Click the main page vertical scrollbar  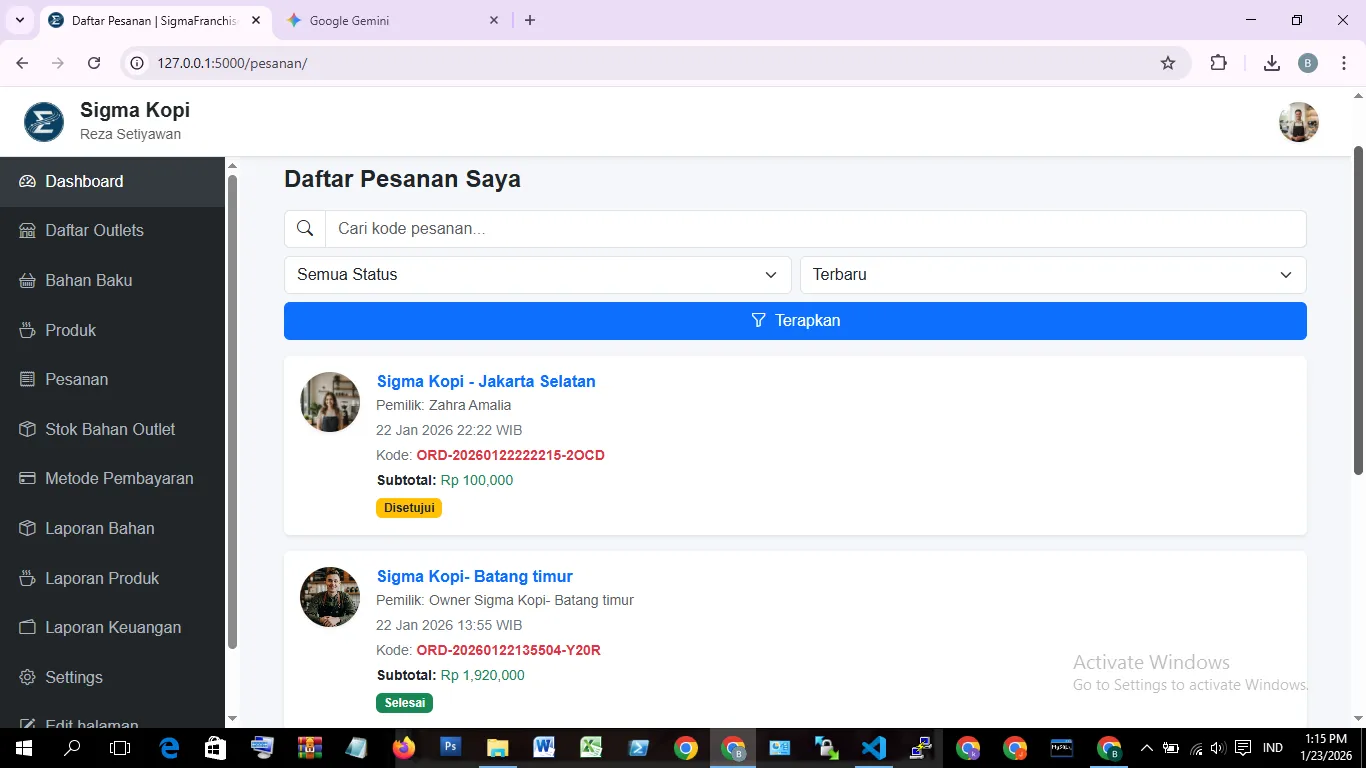pyautogui.click(x=1358, y=310)
